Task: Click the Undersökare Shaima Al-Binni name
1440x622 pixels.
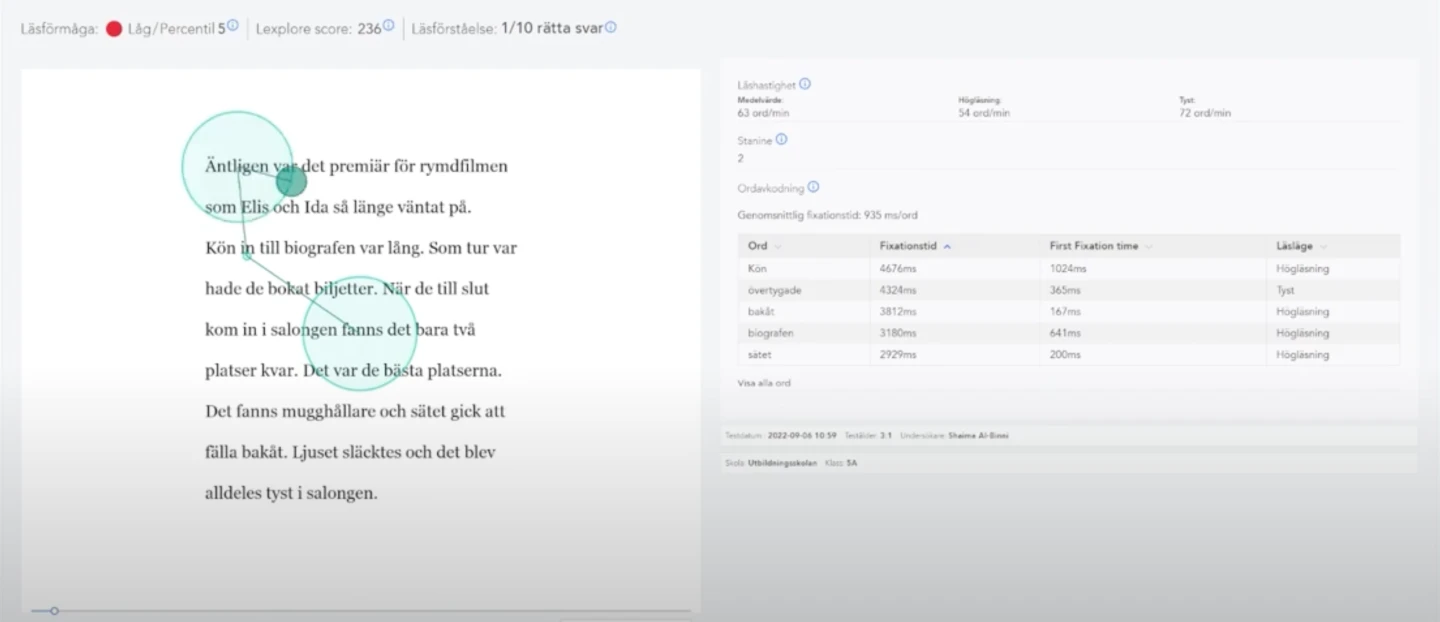Action: coord(978,436)
